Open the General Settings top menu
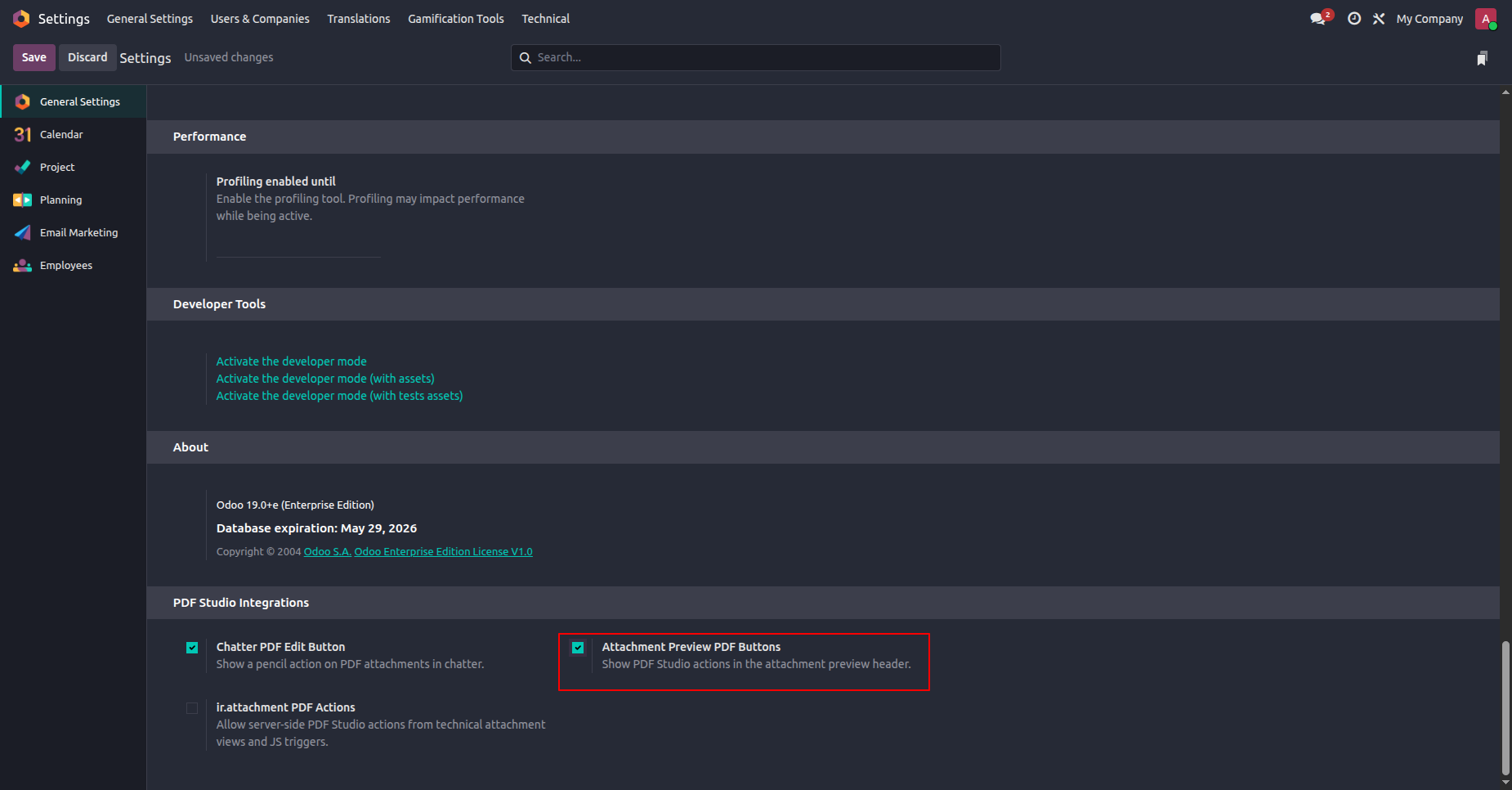This screenshot has height=790, width=1512. [150, 18]
